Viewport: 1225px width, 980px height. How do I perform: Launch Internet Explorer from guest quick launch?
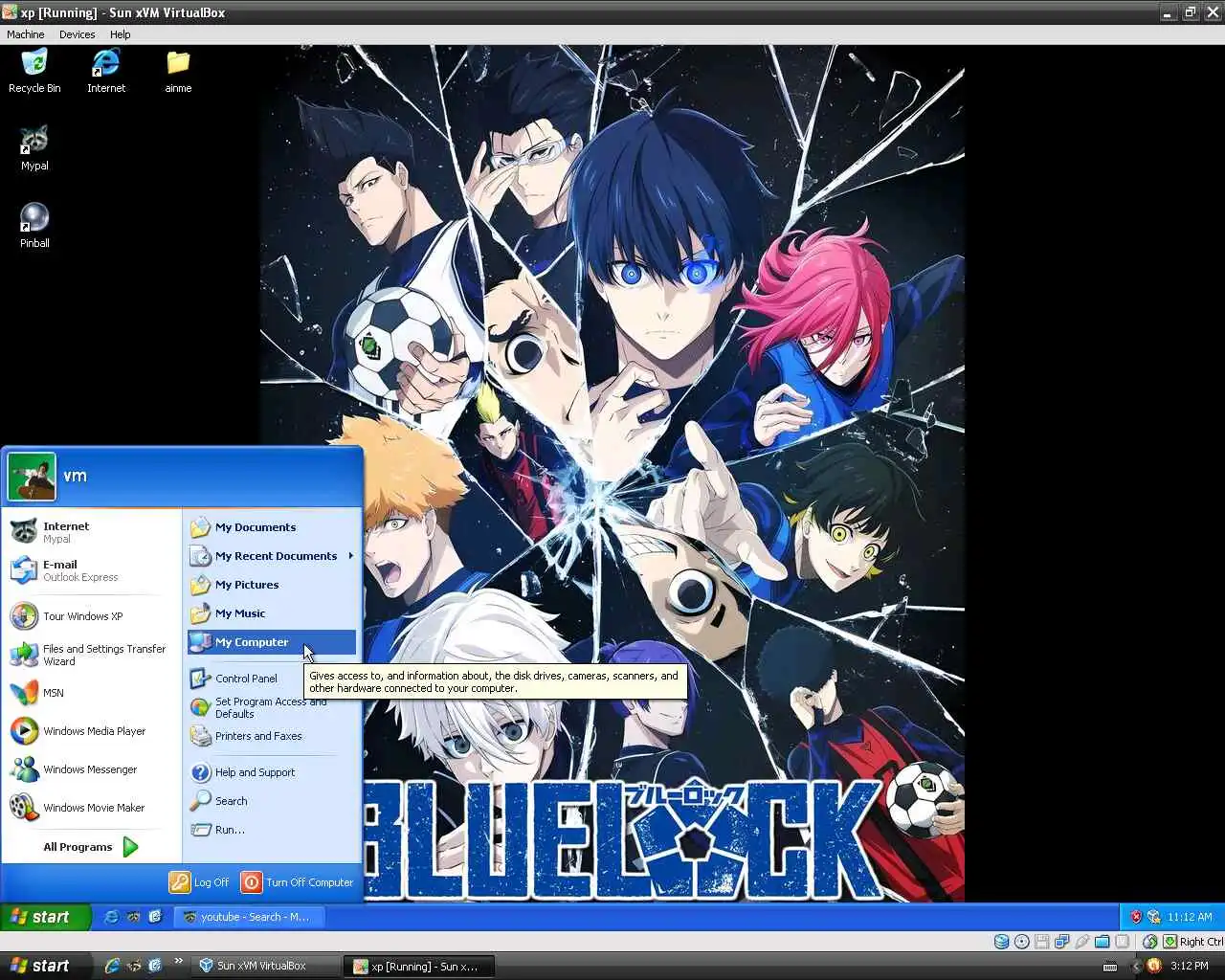tap(111, 917)
